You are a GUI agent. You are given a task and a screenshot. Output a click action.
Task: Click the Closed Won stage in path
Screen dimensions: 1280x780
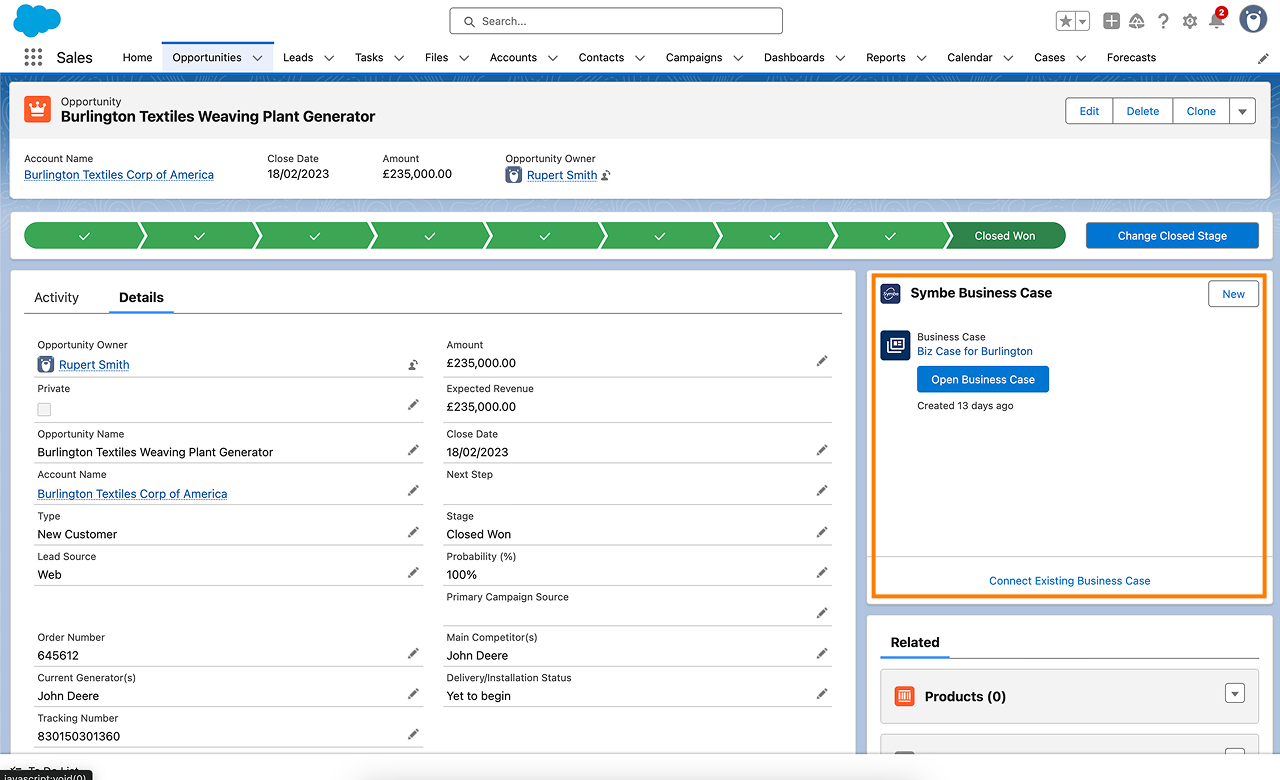(1005, 236)
